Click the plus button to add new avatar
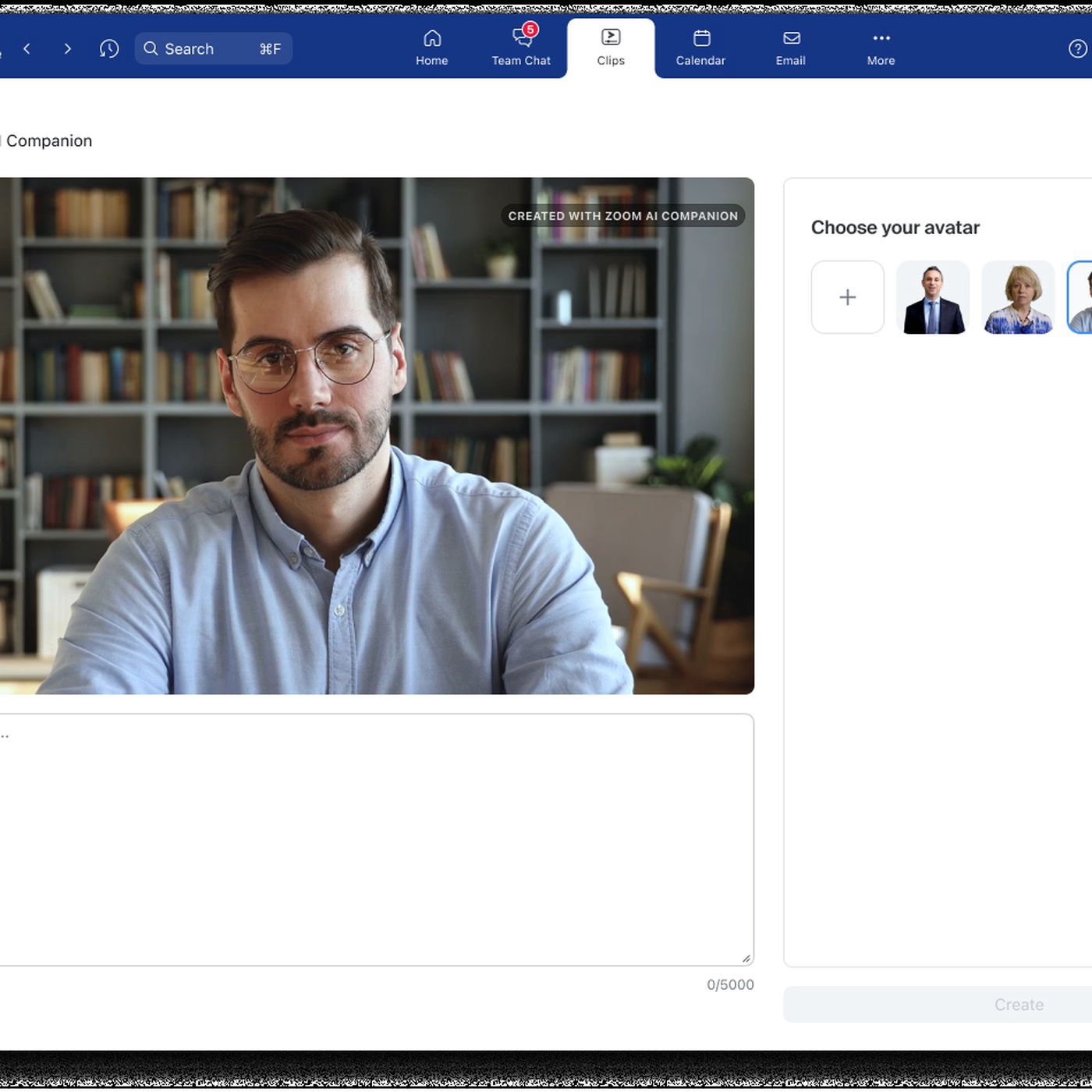Screen dimensions: 1092x1092 pos(847,297)
